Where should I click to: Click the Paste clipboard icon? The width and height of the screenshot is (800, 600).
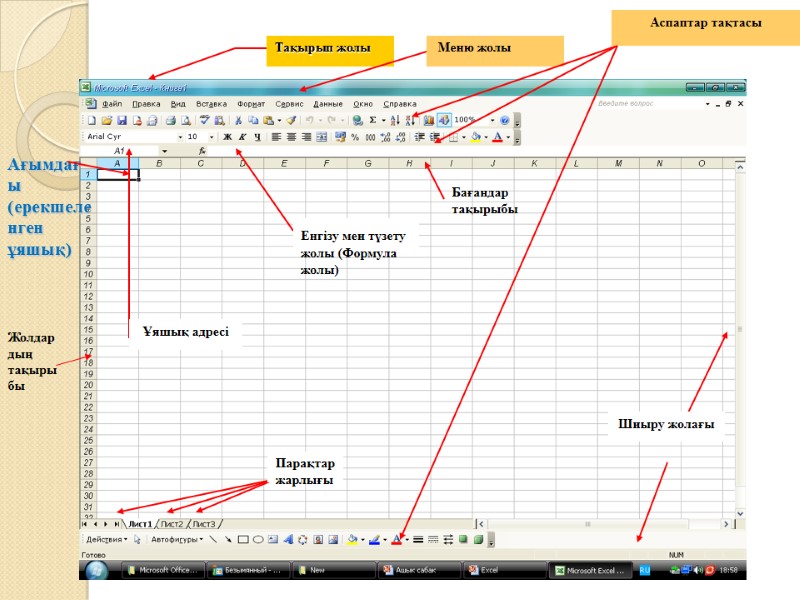click(268, 120)
